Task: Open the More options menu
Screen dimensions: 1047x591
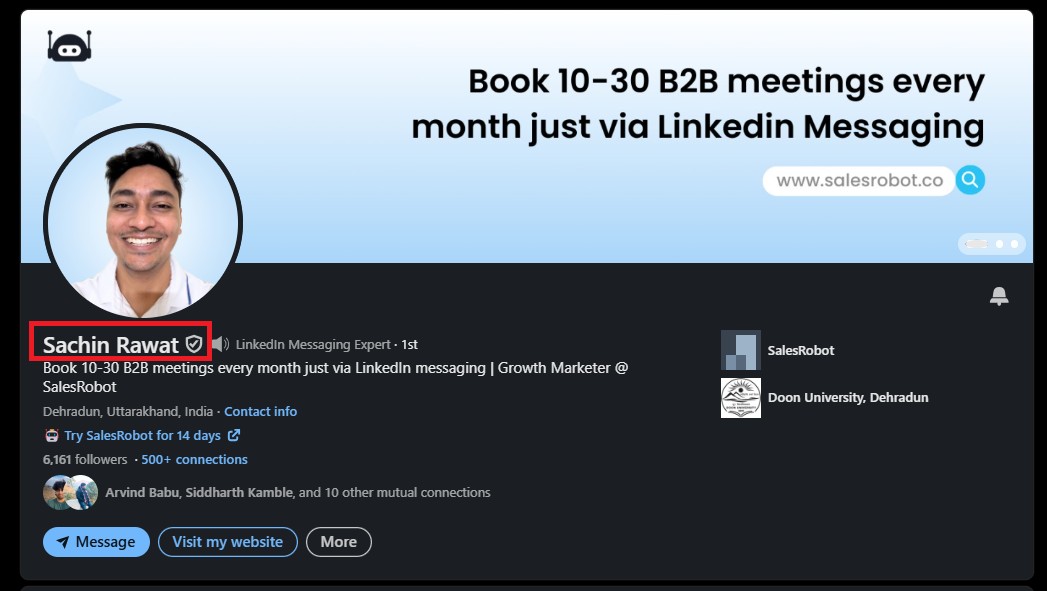Action: pos(338,541)
